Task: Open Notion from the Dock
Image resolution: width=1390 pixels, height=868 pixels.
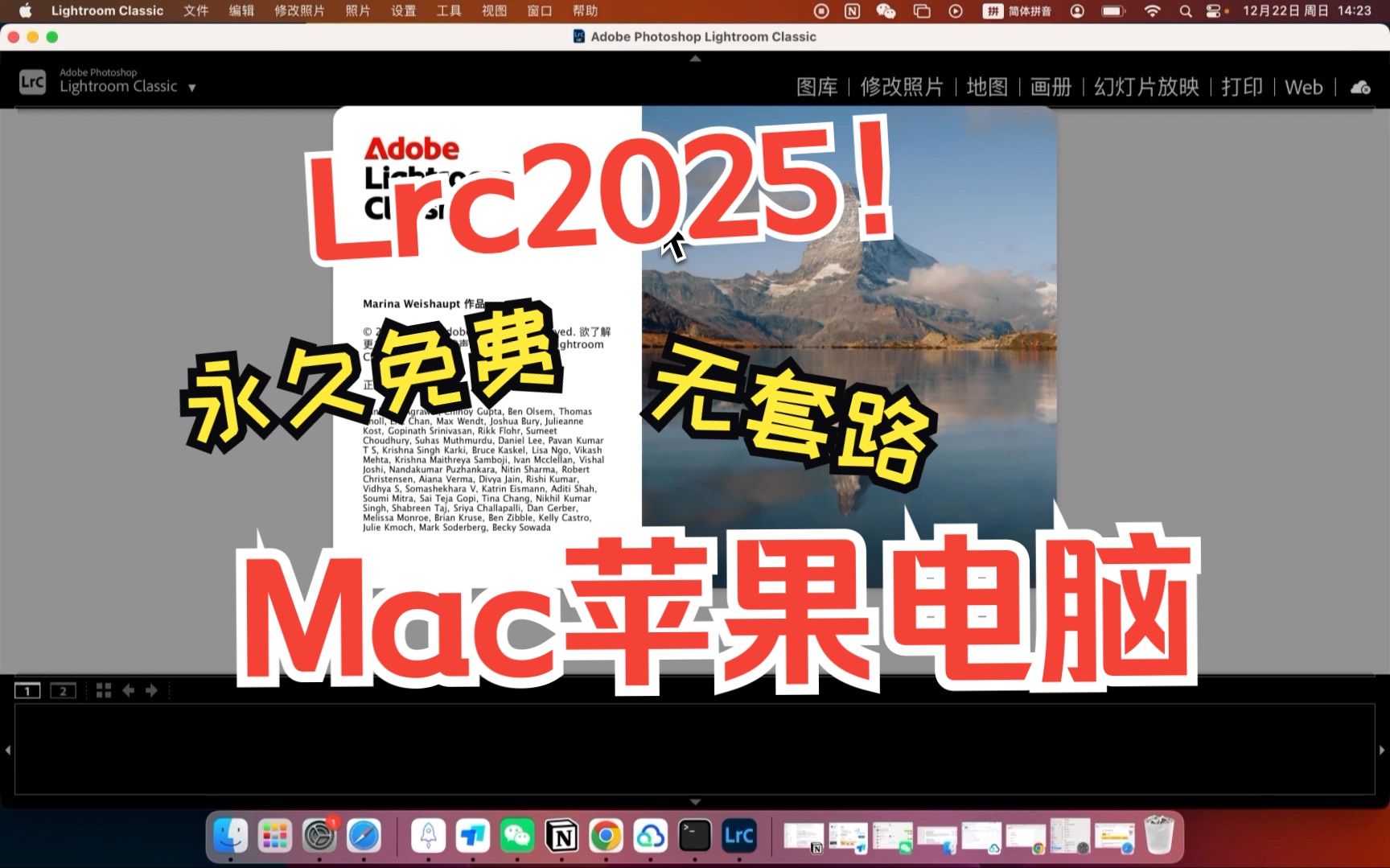Action: click(x=561, y=836)
